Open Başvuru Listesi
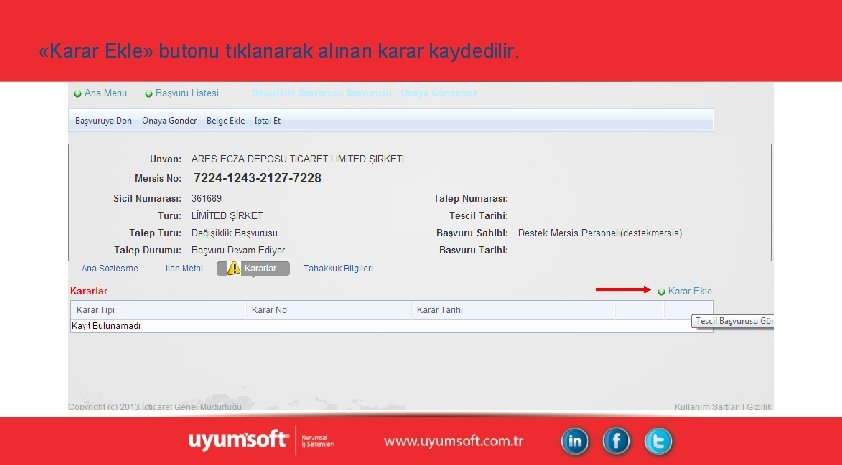Image resolution: width=842 pixels, height=465 pixels. pos(187,93)
